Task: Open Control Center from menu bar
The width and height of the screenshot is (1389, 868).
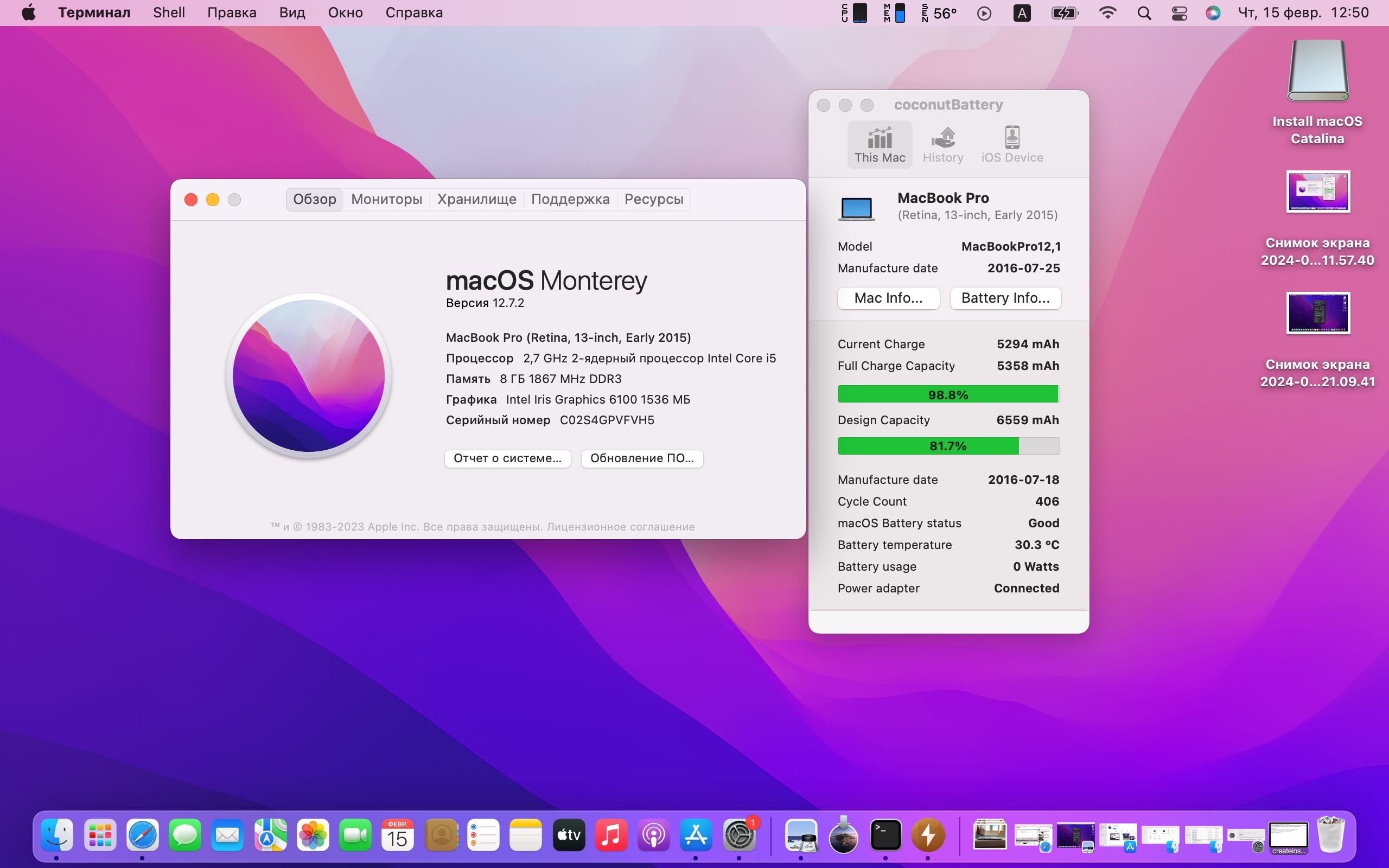Action: [x=1179, y=13]
